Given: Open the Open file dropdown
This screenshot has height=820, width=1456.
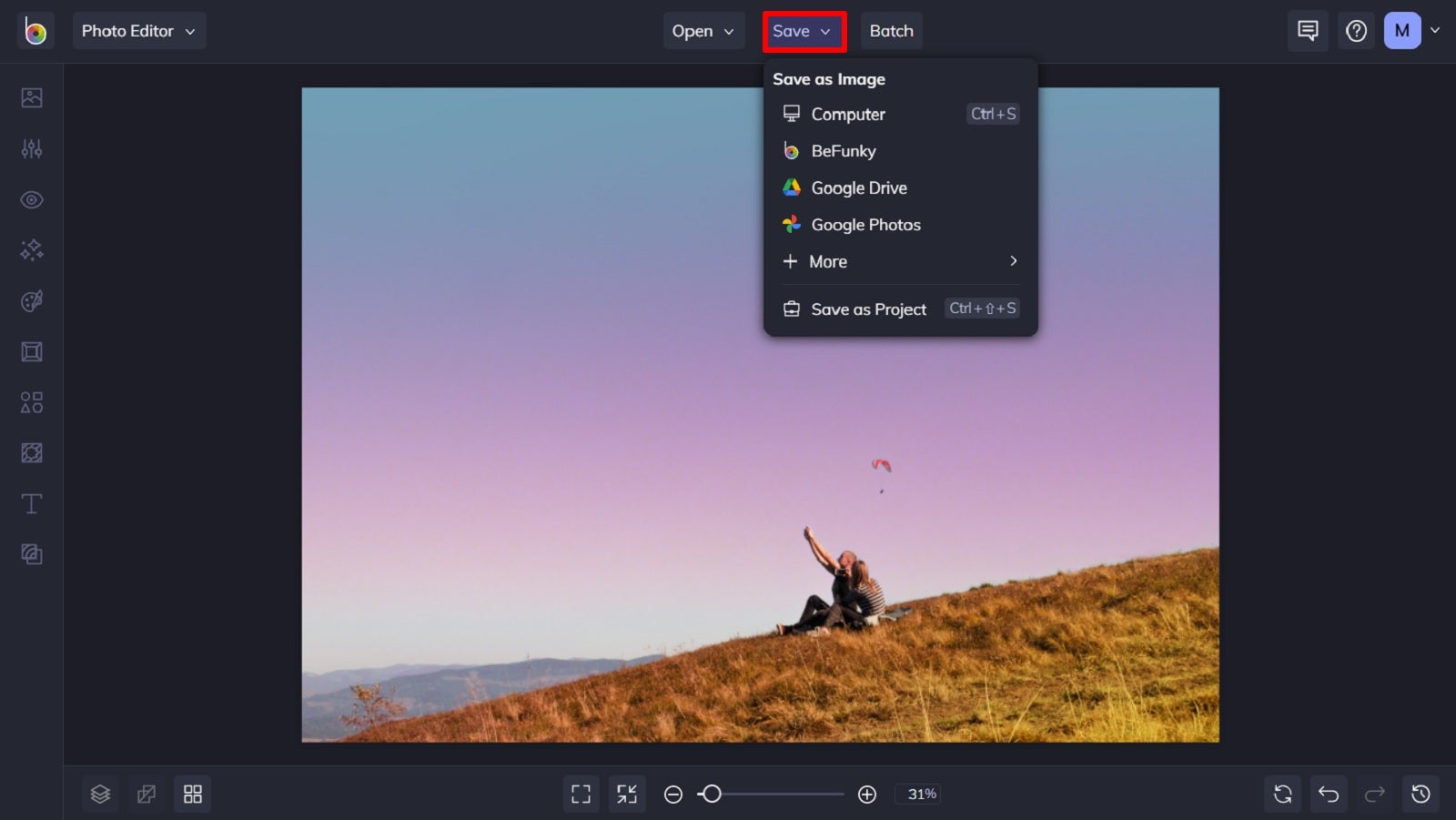Looking at the screenshot, I should click(703, 30).
